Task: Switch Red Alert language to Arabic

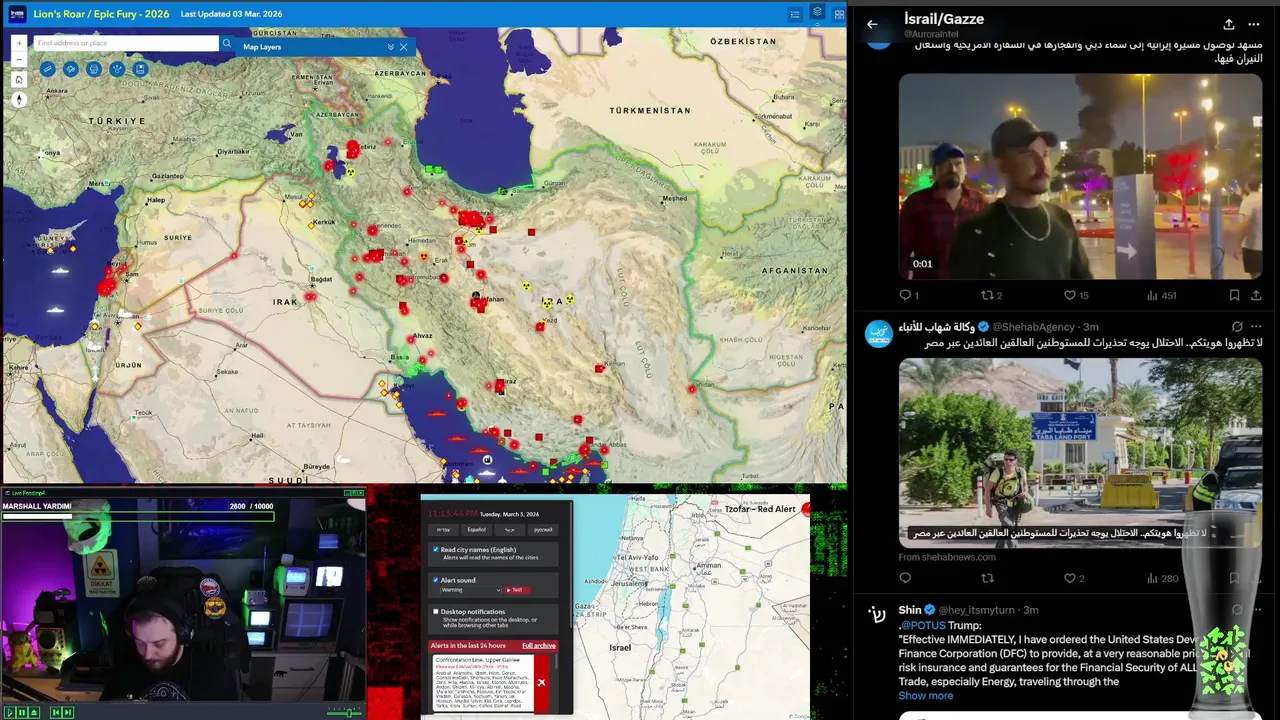Action: pyautogui.click(x=509, y=530)
